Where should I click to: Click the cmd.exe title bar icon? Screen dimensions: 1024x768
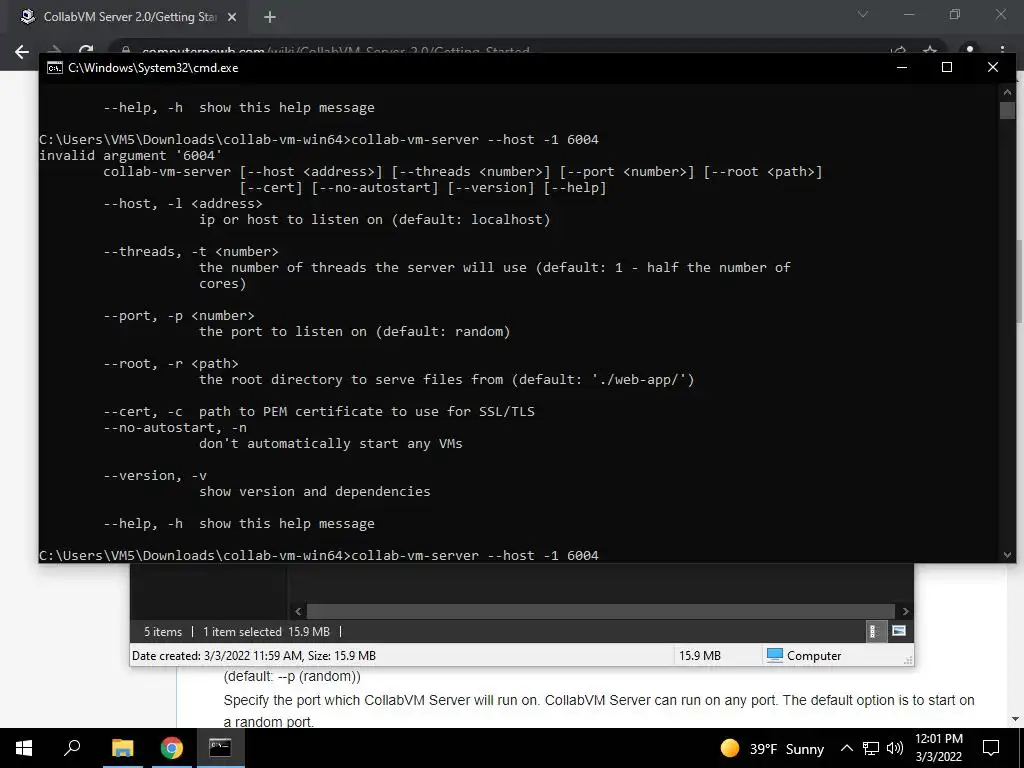55,68
